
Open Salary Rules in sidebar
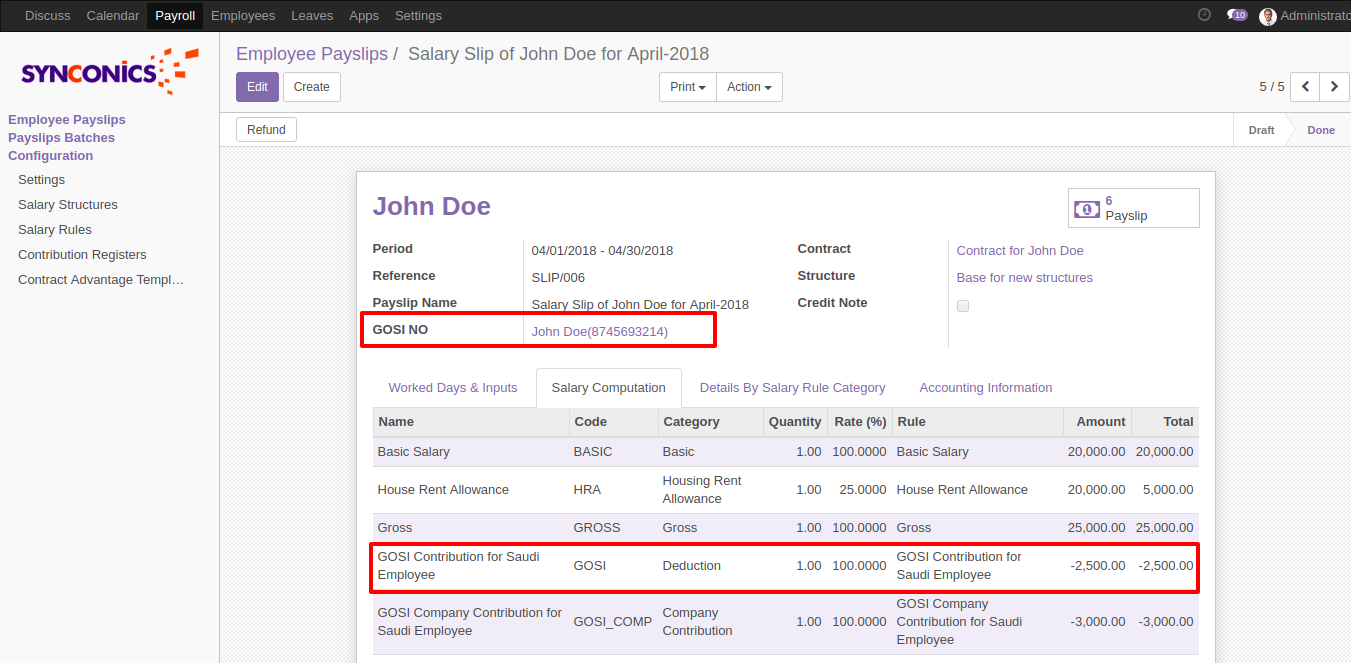tap(55, 230)
